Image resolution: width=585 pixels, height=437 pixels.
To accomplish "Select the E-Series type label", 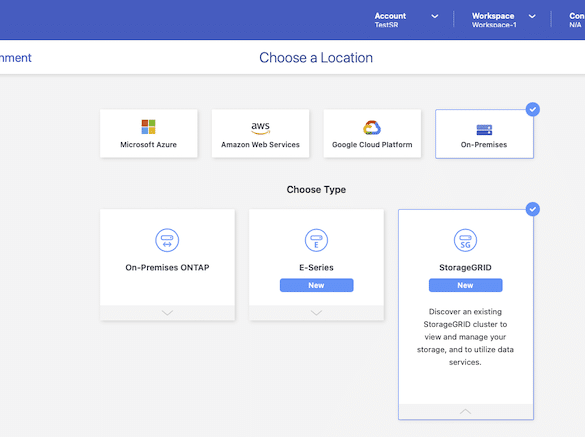I will tap(316, 268).
